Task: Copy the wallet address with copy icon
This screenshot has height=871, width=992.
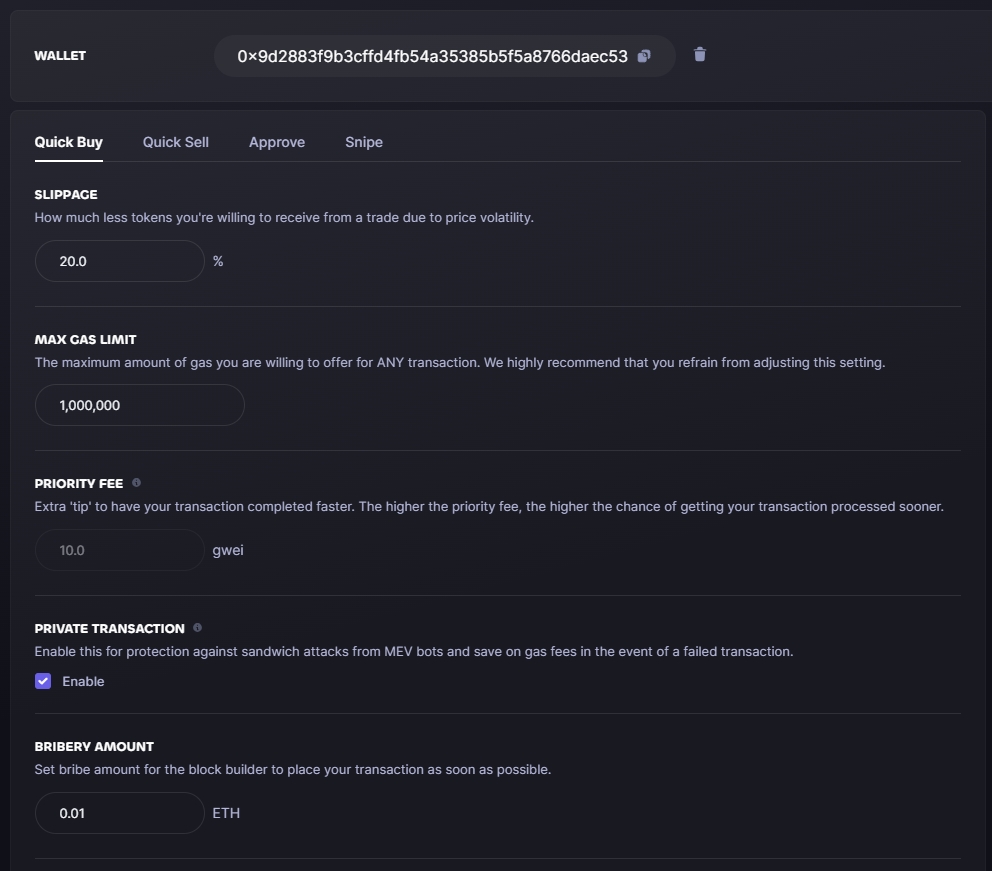Action: (643, 56)
